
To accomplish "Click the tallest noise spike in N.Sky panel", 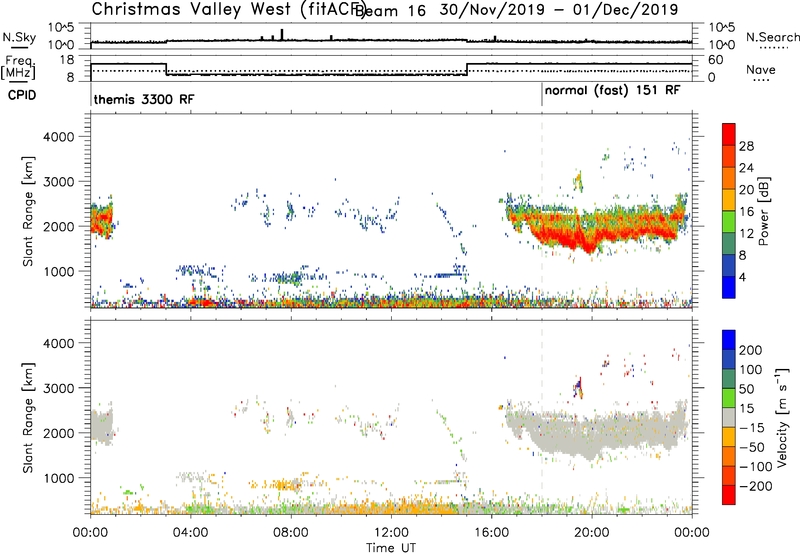I will (282, 34).
